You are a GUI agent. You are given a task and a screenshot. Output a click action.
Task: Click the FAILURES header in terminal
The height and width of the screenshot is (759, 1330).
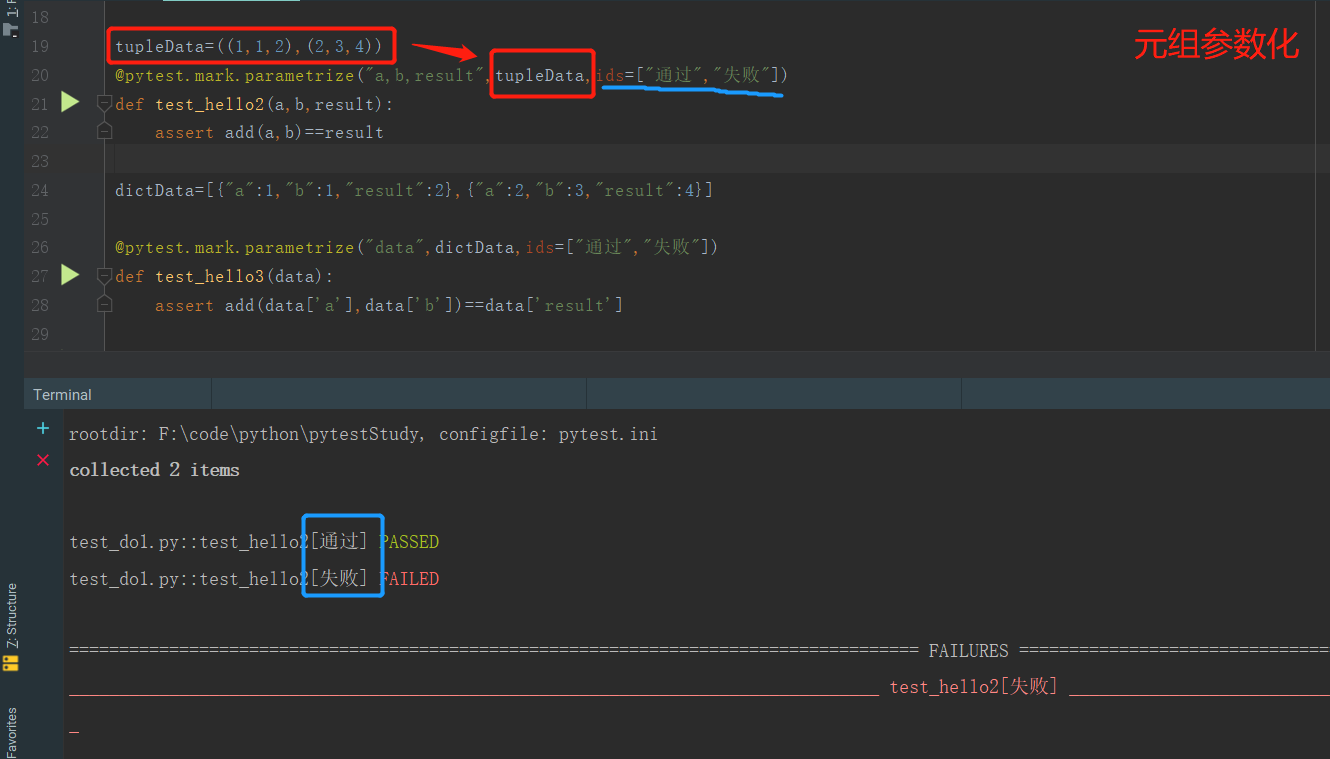(x=968, y=651)
